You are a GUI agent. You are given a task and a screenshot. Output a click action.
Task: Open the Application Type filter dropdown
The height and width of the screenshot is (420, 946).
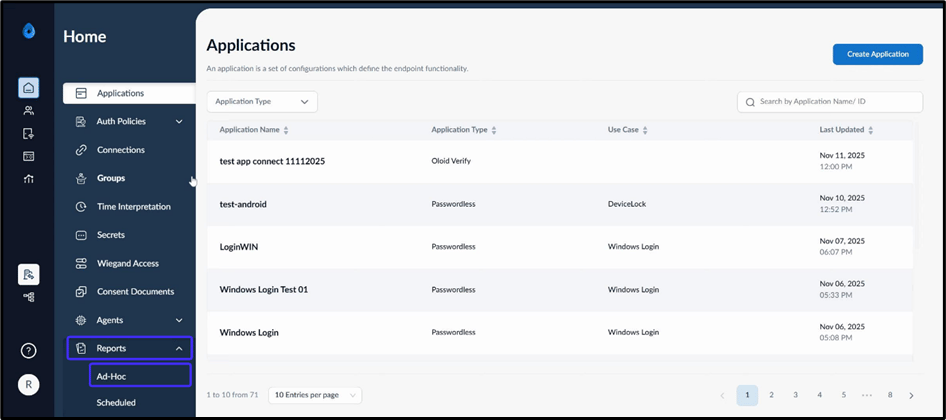(262, 101)
